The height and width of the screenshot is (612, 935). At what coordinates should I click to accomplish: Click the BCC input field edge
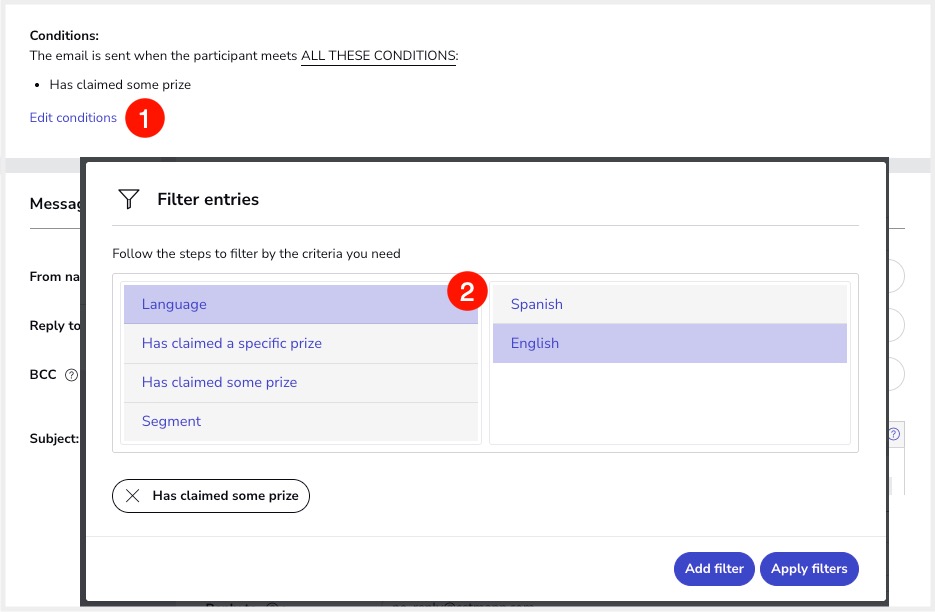pyautogui.click(x=896, y=375)
